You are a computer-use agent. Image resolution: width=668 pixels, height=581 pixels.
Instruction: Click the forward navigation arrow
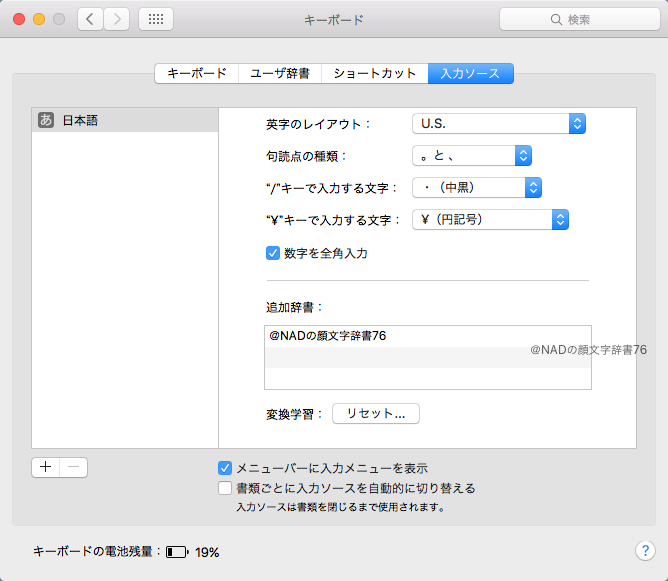pos(117,19)
